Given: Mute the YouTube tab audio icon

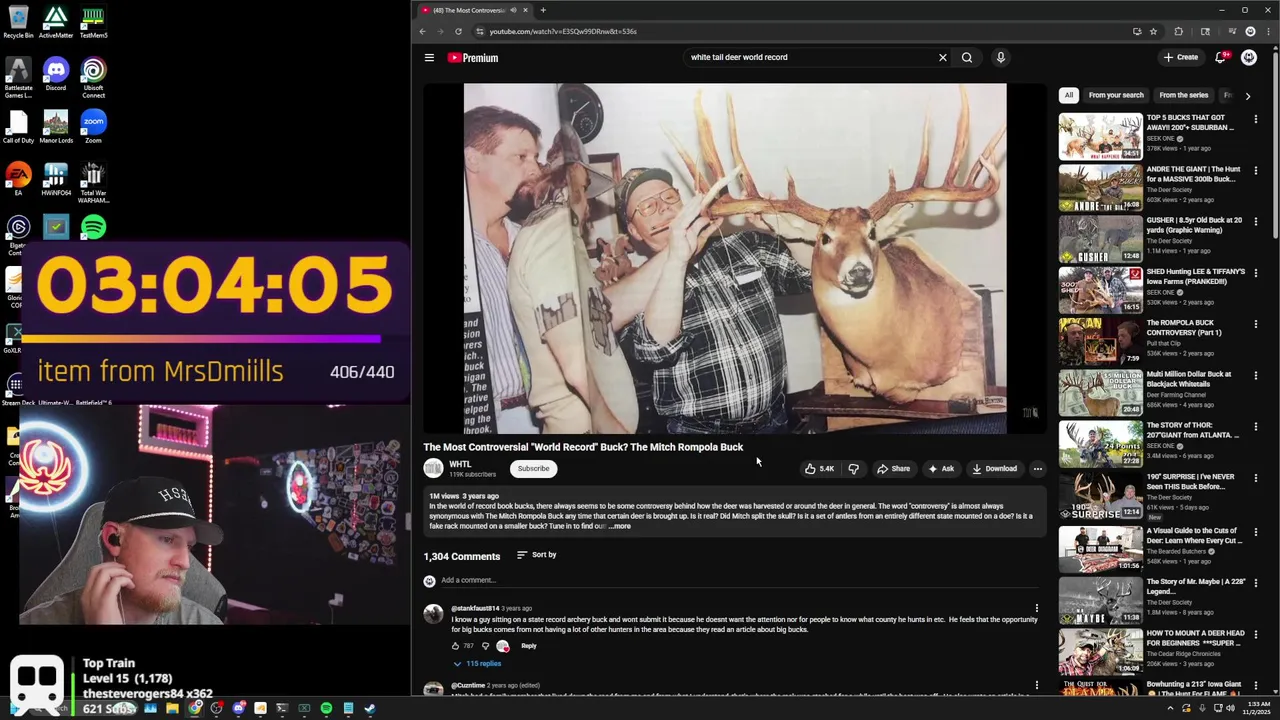Looking at the screenshot, I should [x=513, y=10].
